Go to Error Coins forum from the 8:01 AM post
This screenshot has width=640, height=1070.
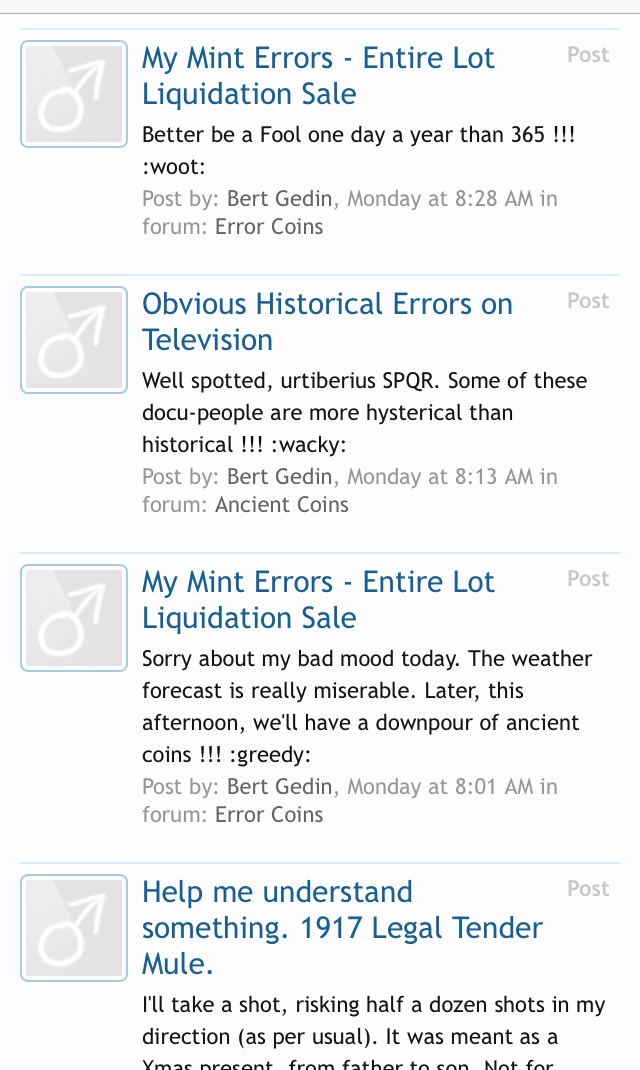pyautogui.click(x=269, y=815)
